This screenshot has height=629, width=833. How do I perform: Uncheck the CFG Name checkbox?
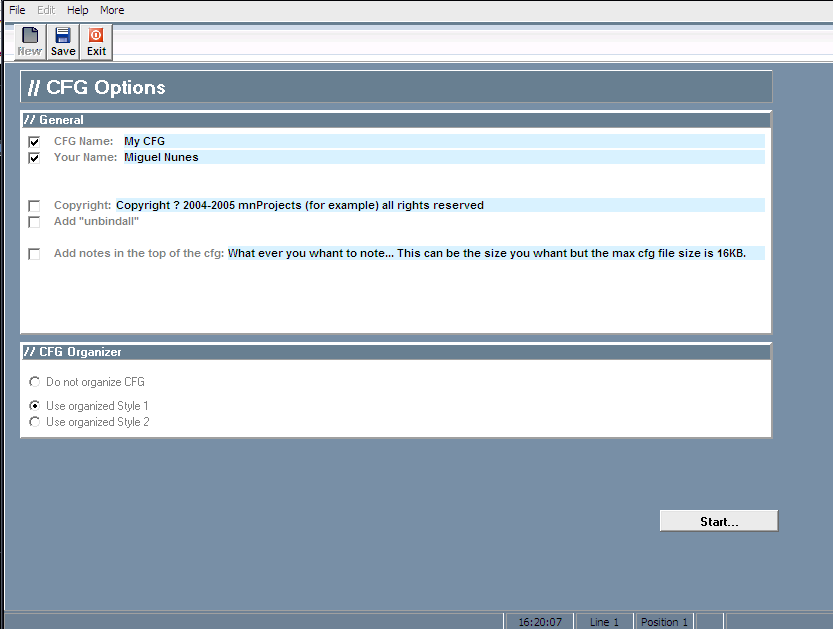[x=34, y=142]
